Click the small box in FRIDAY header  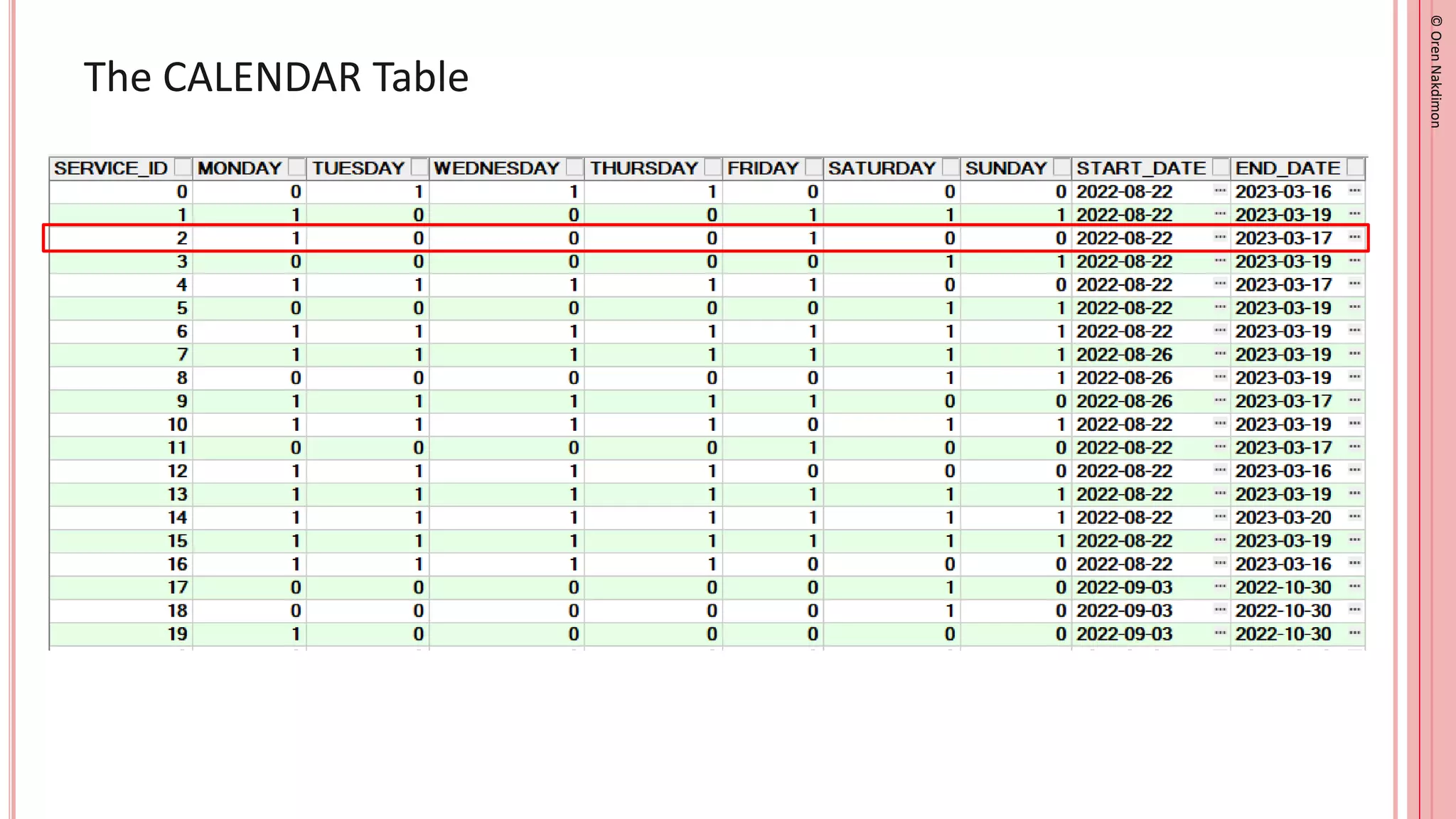(x=813, y=168)
